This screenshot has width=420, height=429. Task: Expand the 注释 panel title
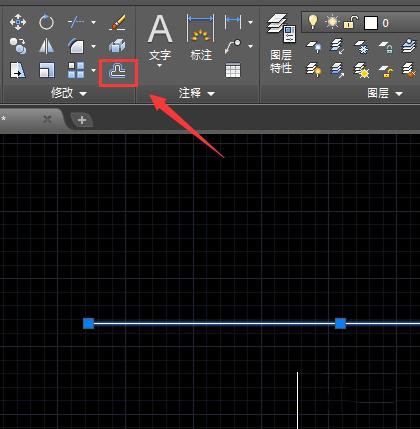197,93
